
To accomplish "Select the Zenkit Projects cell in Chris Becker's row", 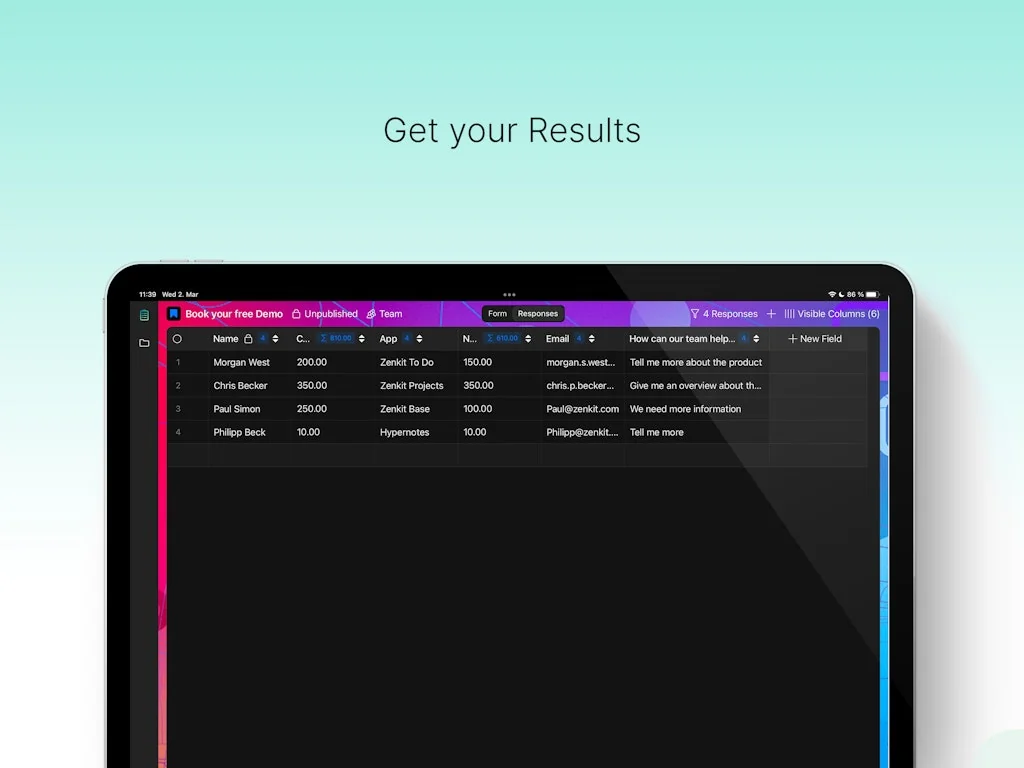I will coord(411,386).
